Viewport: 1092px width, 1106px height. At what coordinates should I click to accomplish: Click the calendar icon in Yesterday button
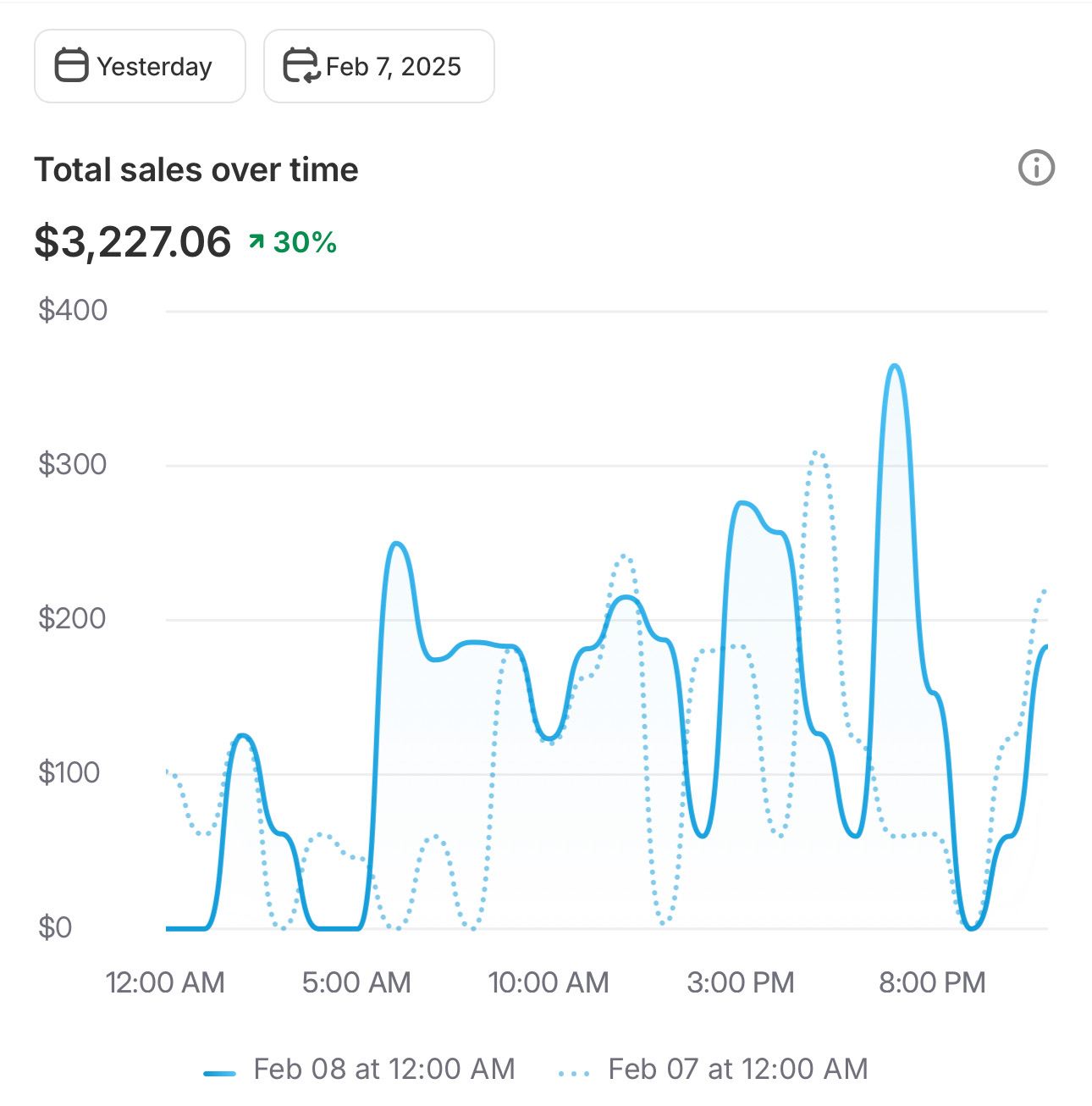[71, 66]
